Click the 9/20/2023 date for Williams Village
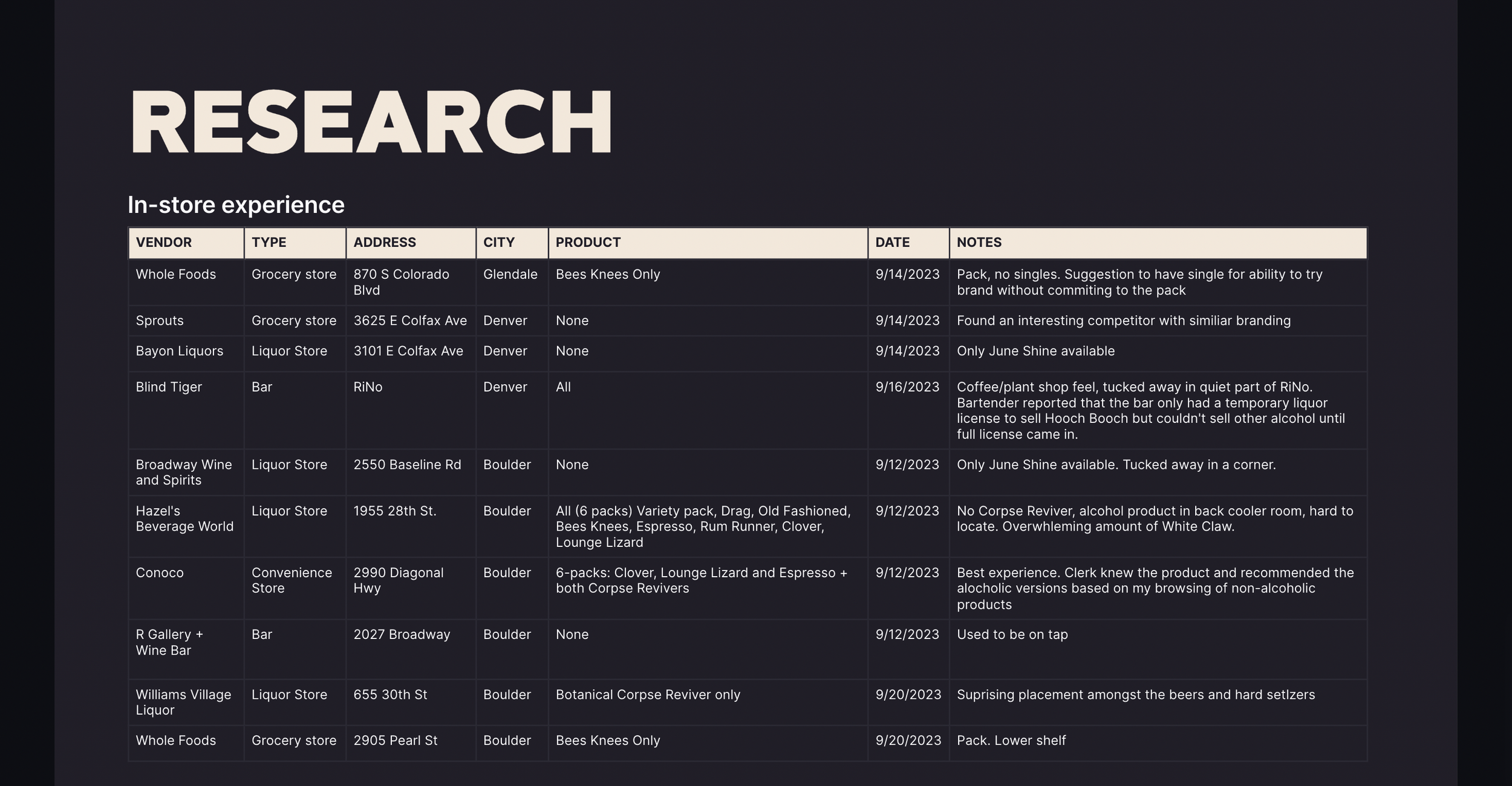The image size is (1512, 786). (909, 702)
